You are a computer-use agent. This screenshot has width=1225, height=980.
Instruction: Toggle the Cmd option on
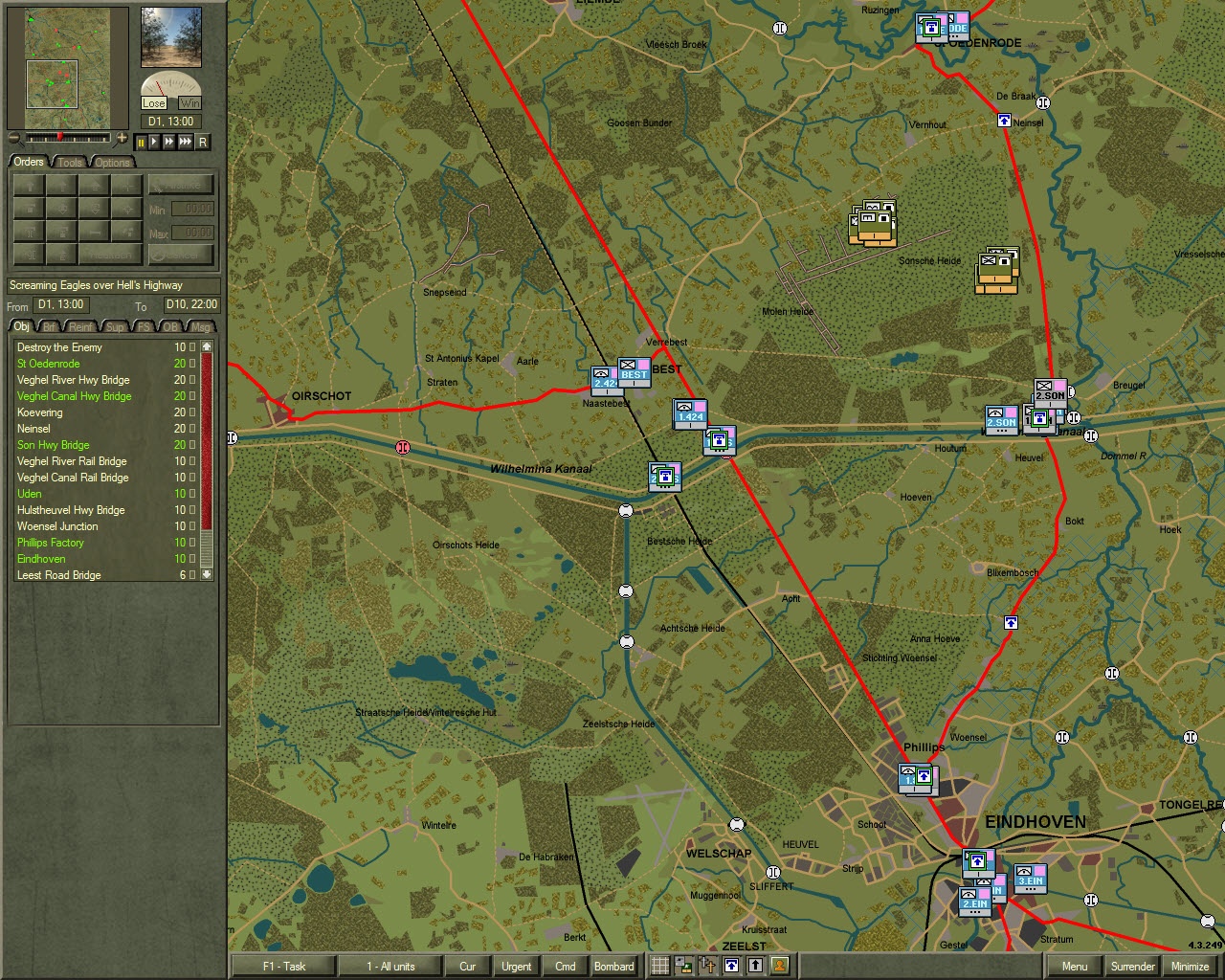pyautogui.click(x=565, y=967)
